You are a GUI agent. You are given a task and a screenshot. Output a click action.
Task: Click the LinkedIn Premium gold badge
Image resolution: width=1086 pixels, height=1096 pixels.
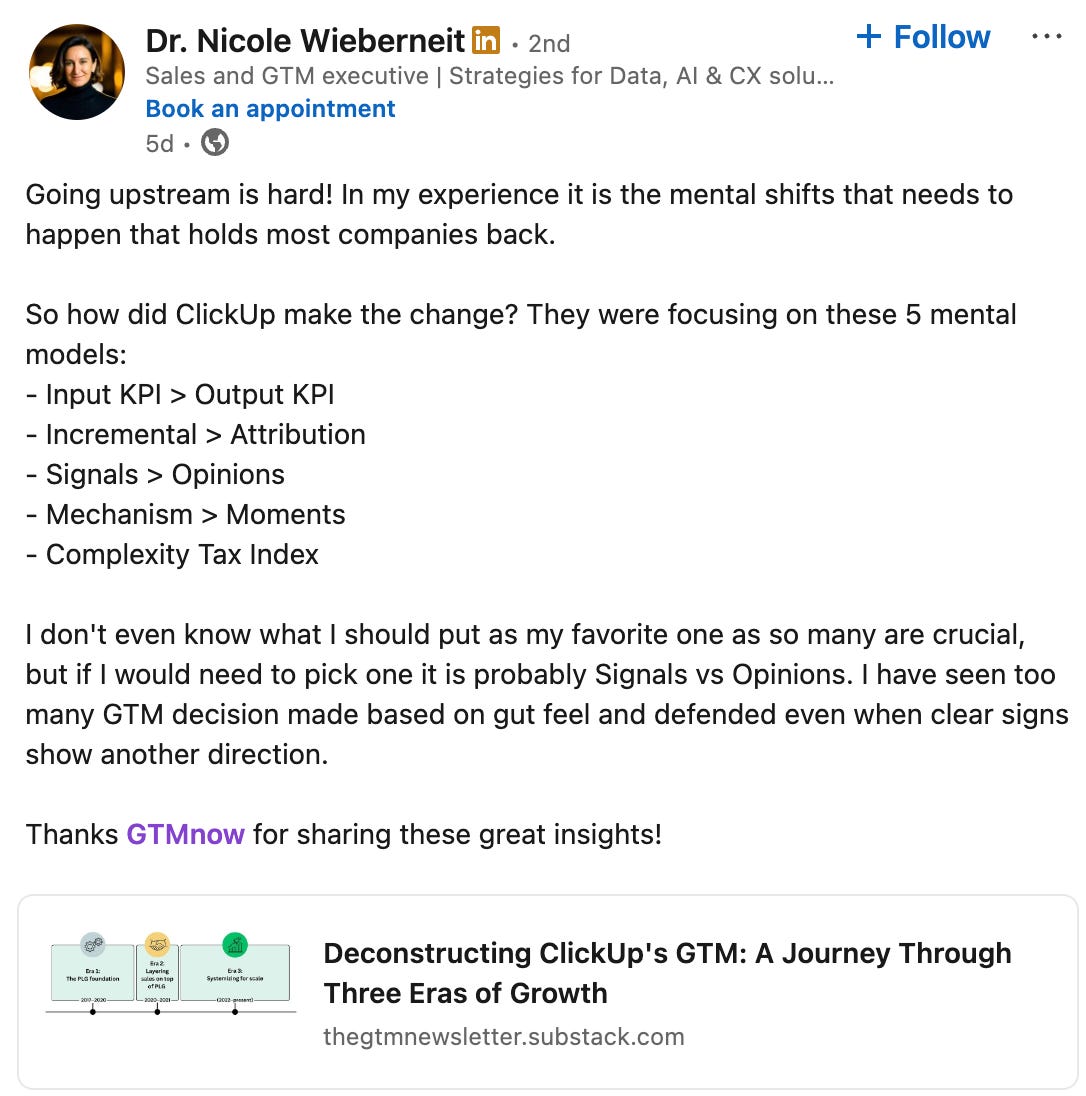click(x=486, y=40)
